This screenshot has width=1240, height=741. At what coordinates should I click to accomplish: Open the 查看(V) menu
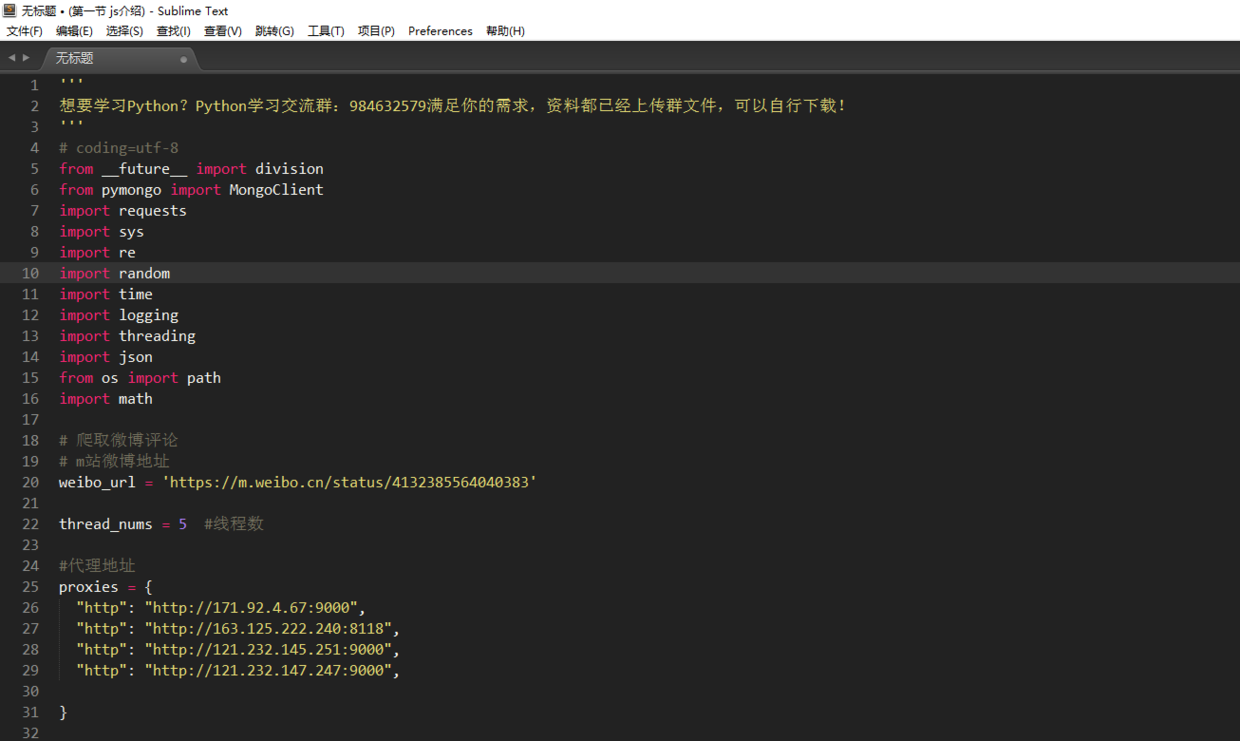click(222, 31)
